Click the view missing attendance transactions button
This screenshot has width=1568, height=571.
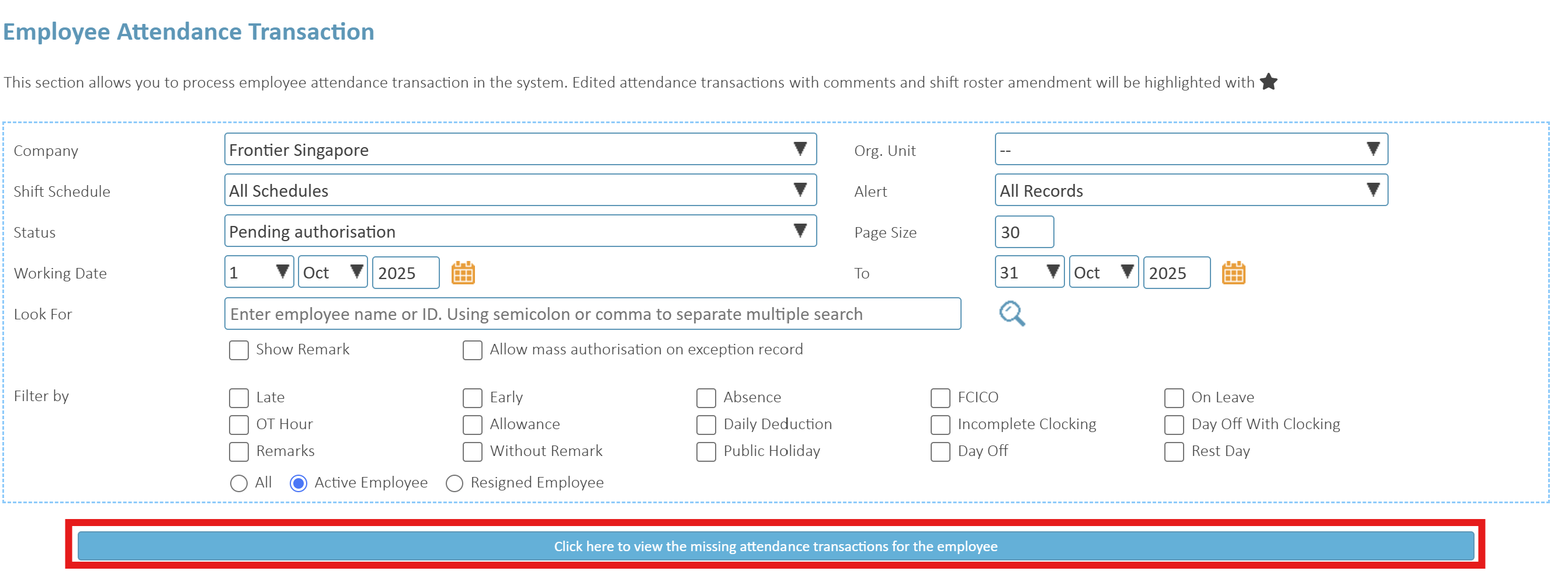pyautogui.click(x=775, y=546)
